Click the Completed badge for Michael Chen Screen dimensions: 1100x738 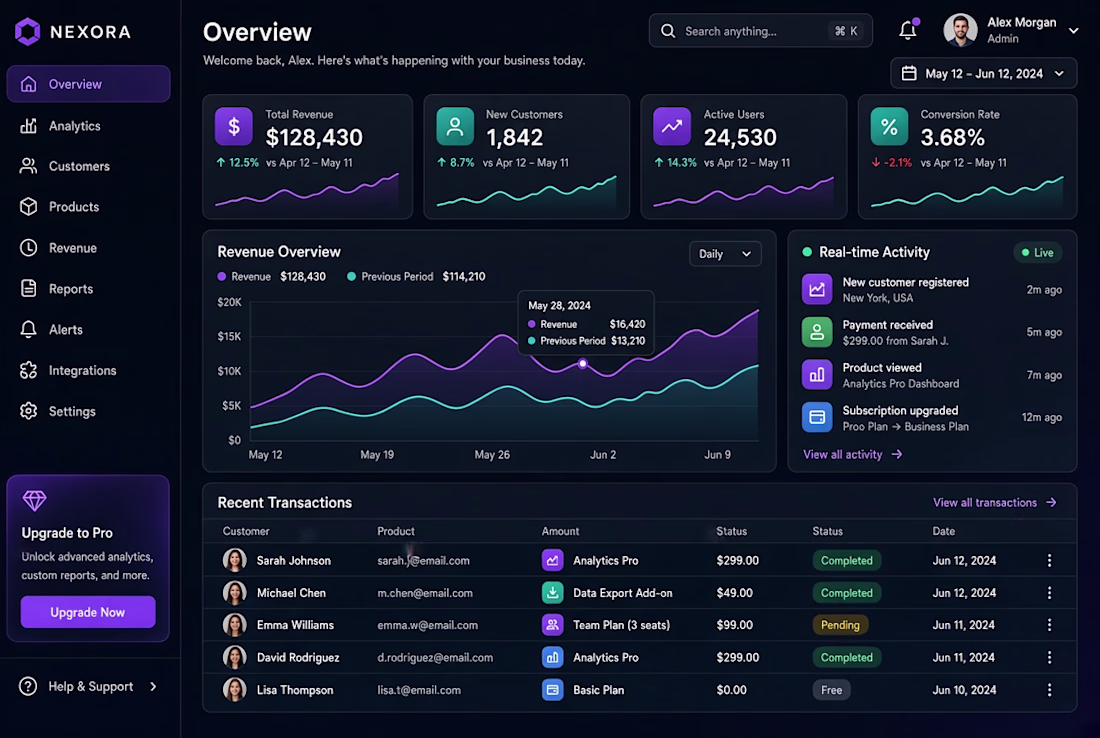(847, 593)
